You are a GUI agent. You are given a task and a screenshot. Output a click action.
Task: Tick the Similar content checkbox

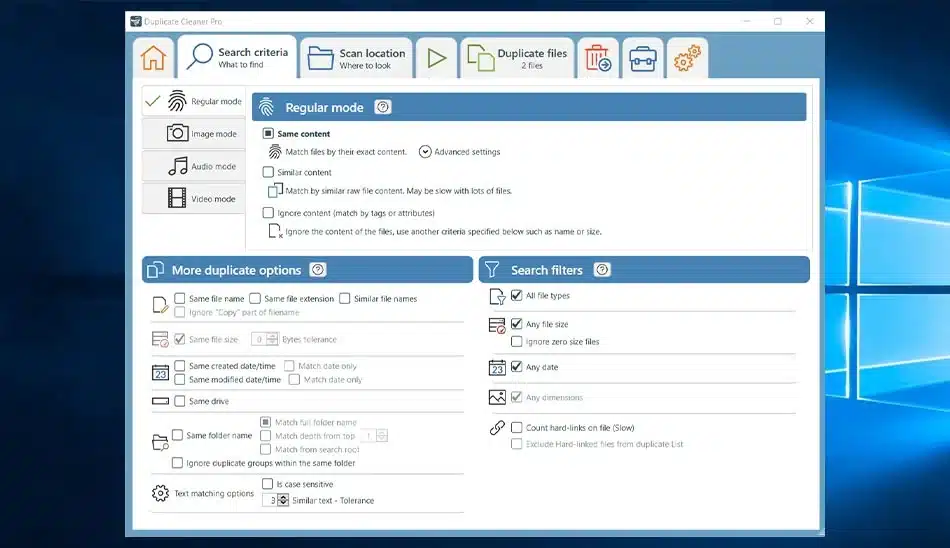(268, 173)
